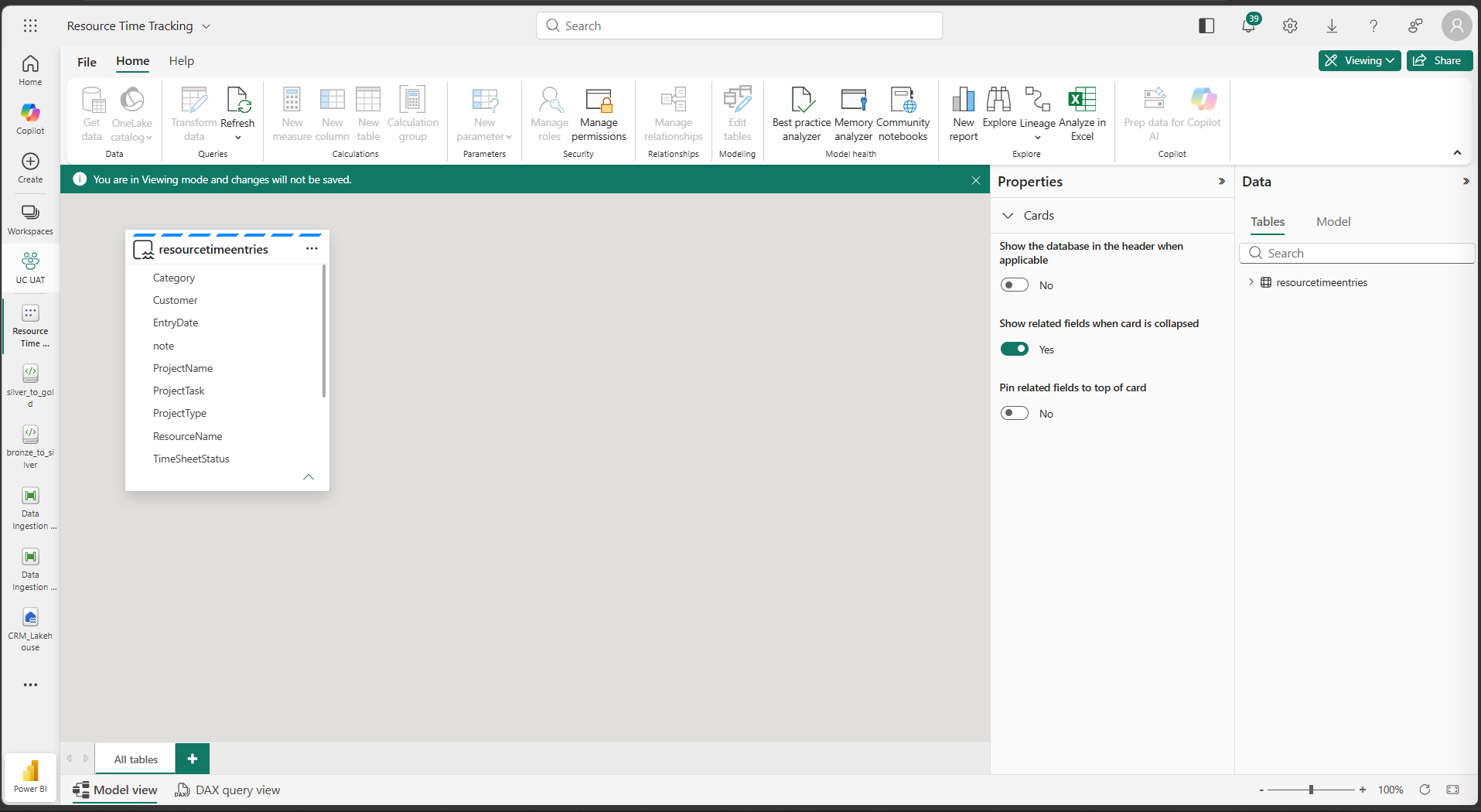Open Community notebooks
Image resolution: width=1481 pixels, height=812 pixels.
903,114
